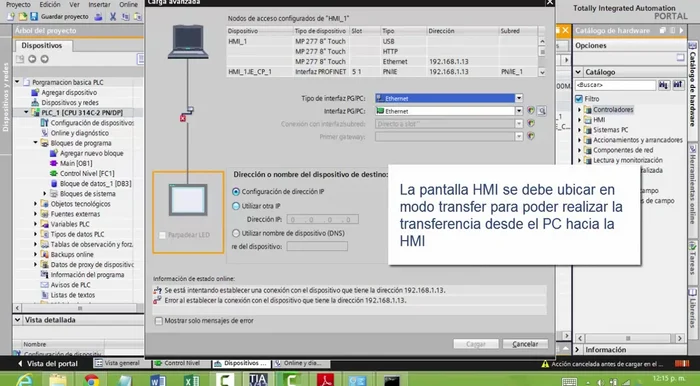Click the Guardar proyecto save icon
This screenshot has height=386, width=700.
click(x=34, y=17)
